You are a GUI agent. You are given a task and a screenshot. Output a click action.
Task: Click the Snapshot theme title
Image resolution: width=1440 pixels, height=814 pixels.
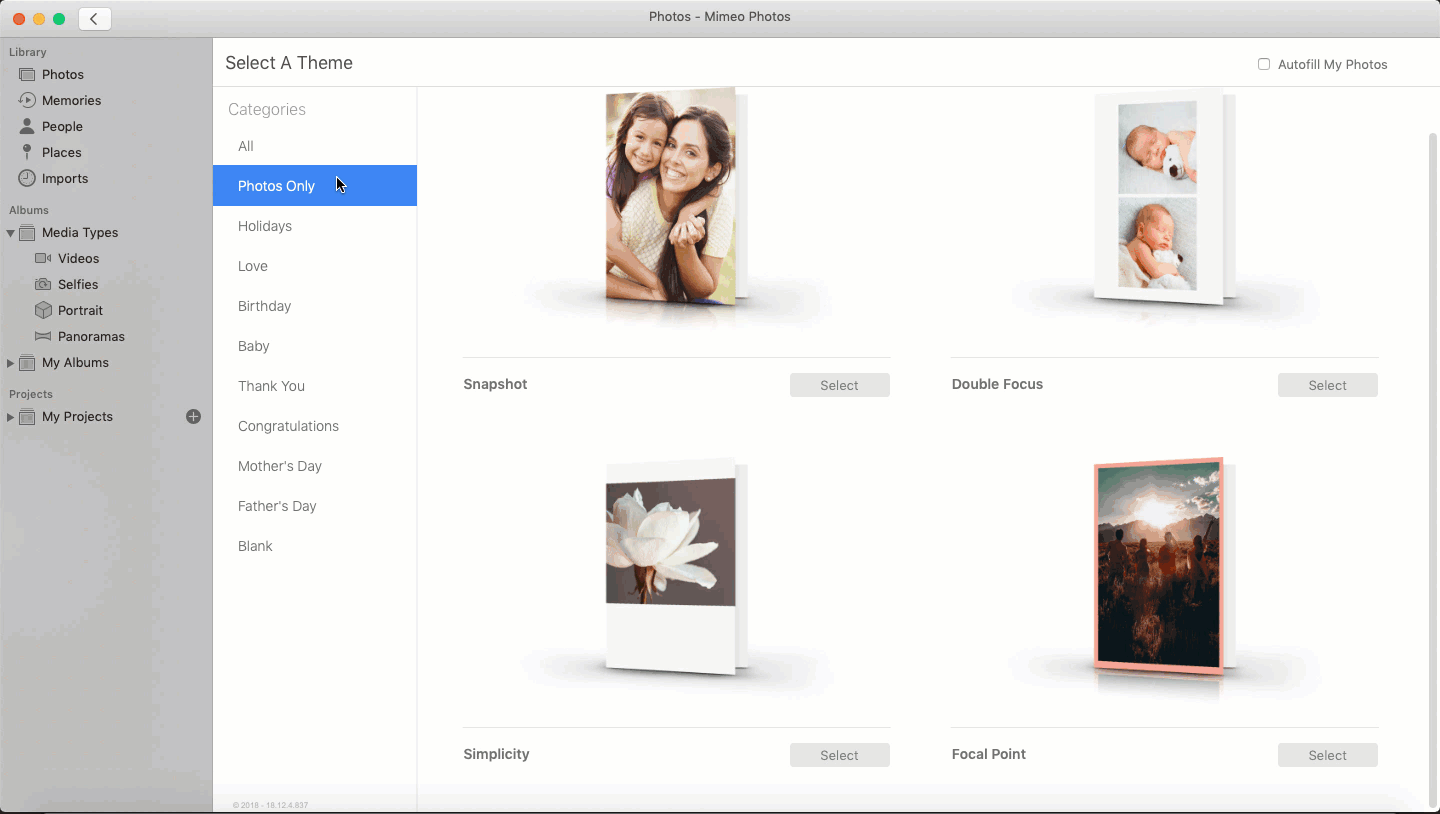495,384
